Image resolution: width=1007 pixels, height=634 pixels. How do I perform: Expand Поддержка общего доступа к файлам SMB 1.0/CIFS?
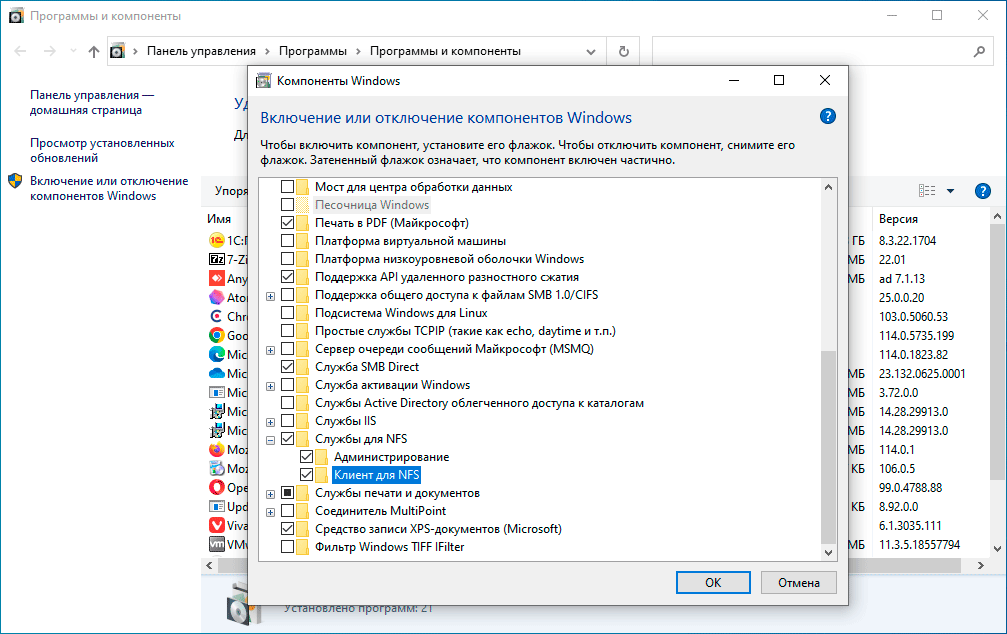pyautogui.click(x=270, y=296)
